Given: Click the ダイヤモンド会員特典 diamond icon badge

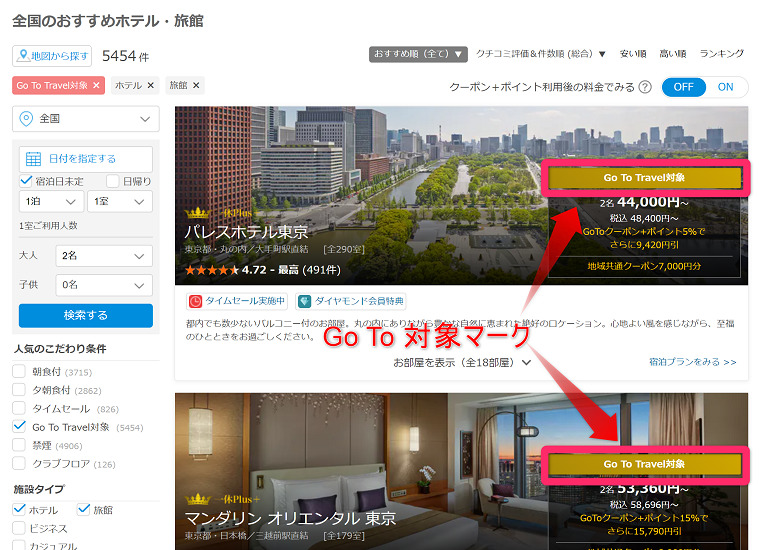Looking at the screenshot, I should click(x=304, y=301).
